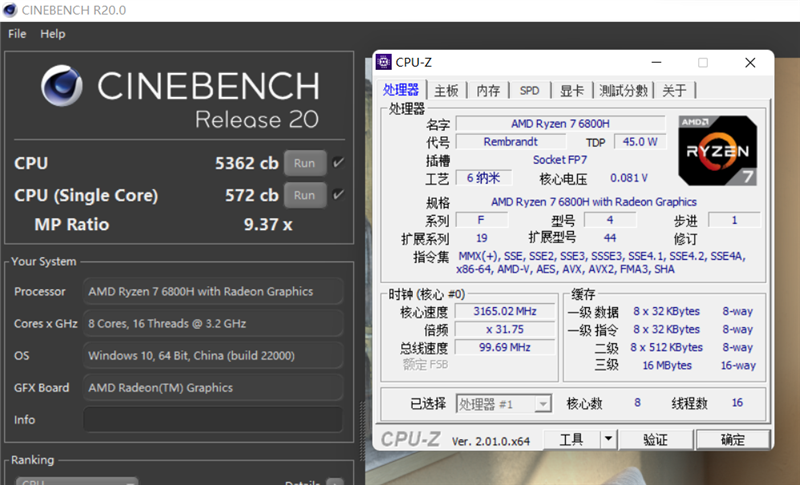
Task: Select the MP Ratio value 9.37 x
Action: pyautogui.click(x=268, y=224)
